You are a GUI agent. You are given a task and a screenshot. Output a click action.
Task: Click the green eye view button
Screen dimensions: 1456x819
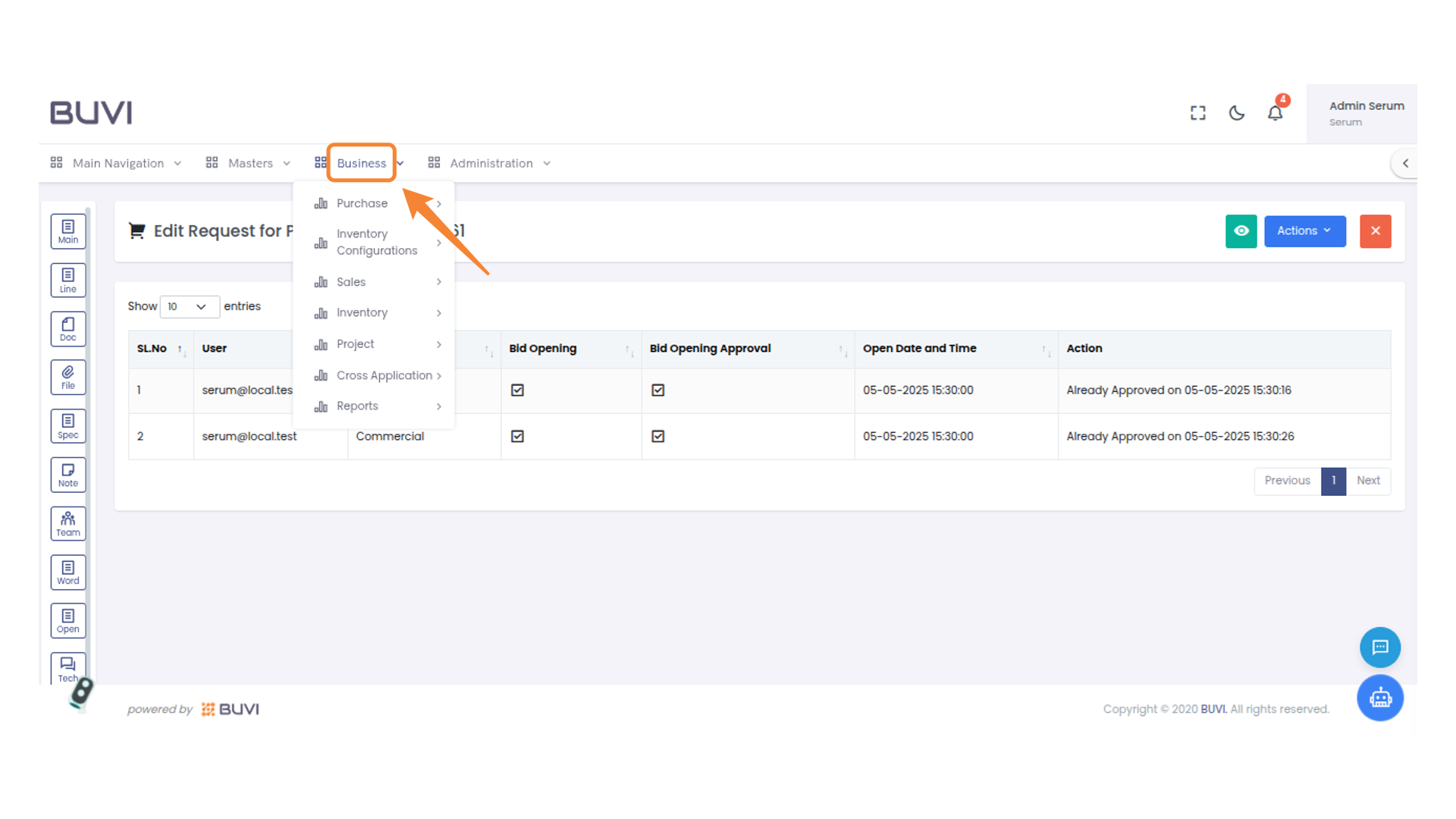1241,231
